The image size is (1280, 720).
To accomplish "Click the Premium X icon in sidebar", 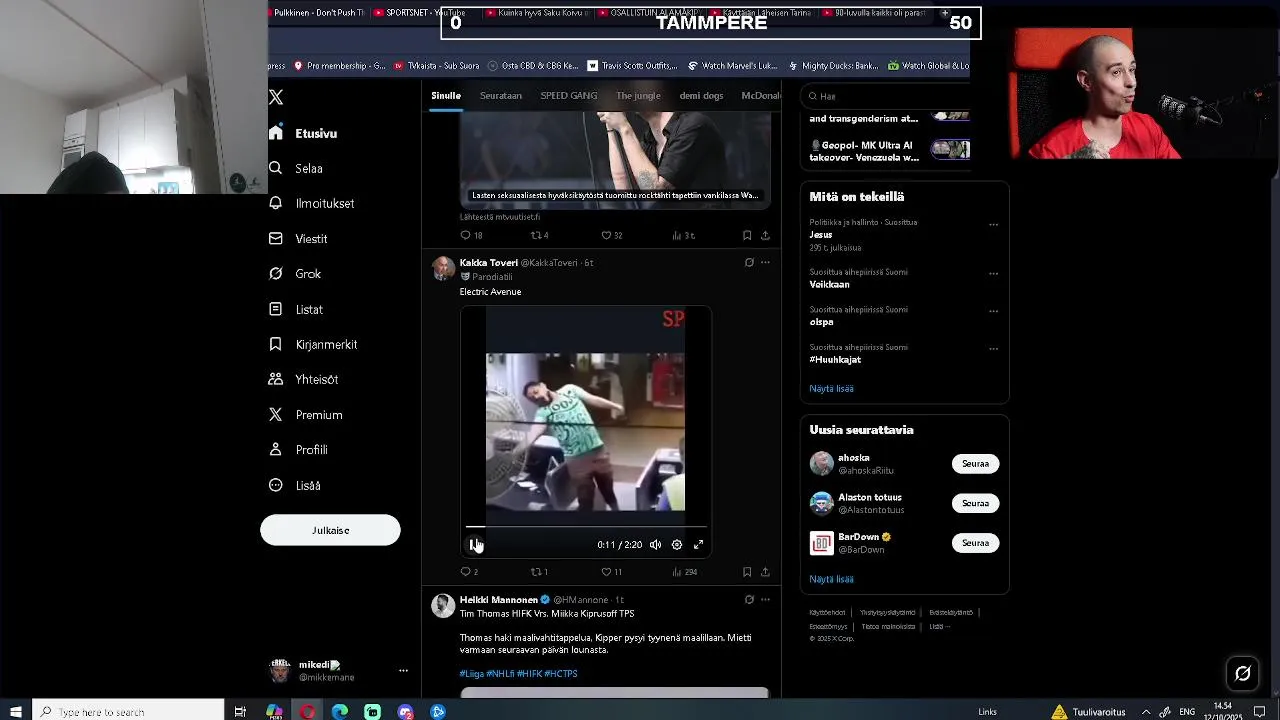I will click(276, 414).
